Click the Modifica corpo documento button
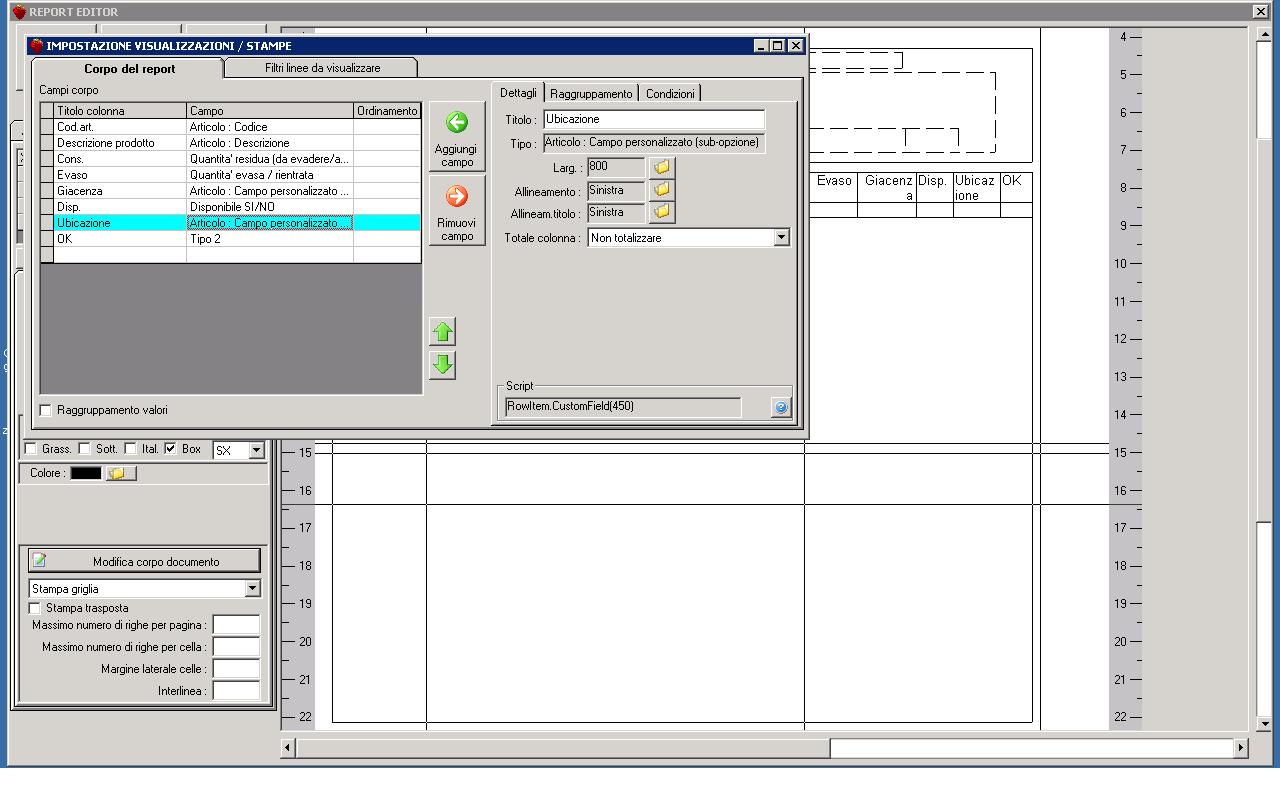Image resolution: width=1280 pixels, height=800 pixels. [x=144, y=561]
